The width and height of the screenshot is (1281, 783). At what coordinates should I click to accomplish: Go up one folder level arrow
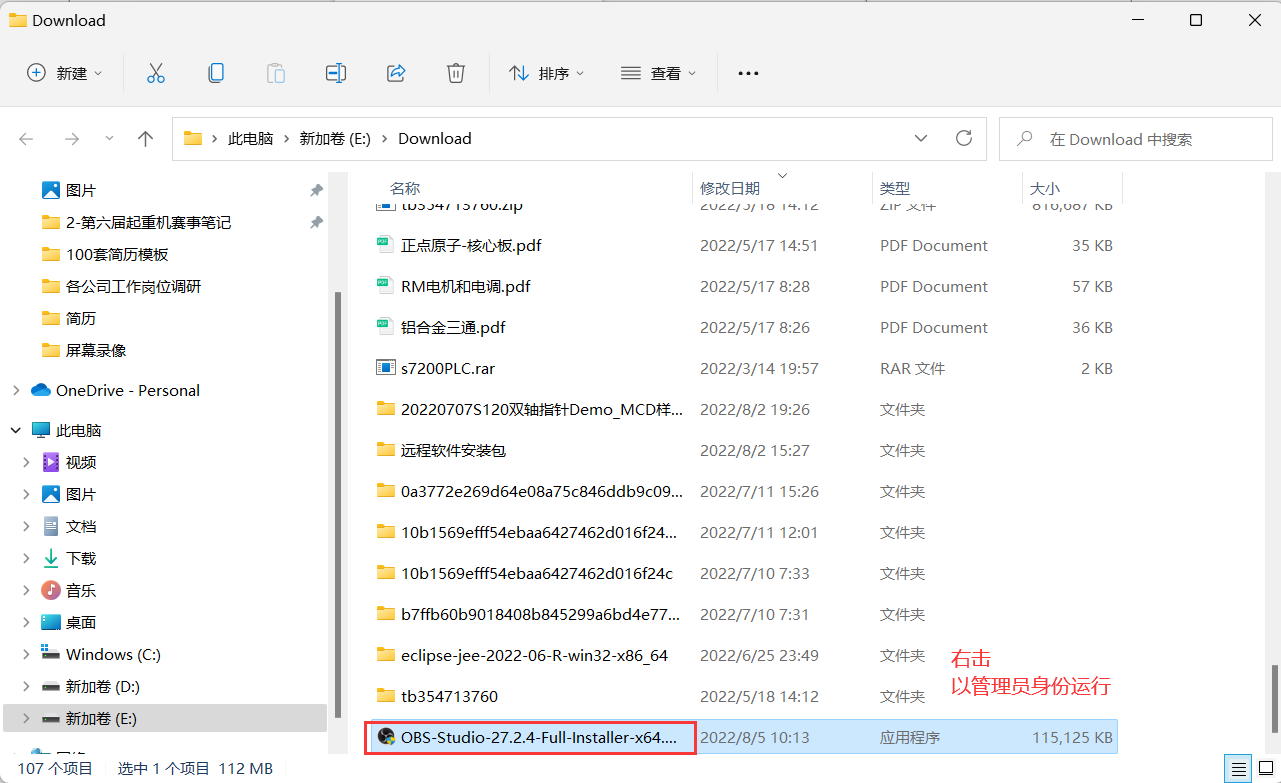click(x=146, y=139)
